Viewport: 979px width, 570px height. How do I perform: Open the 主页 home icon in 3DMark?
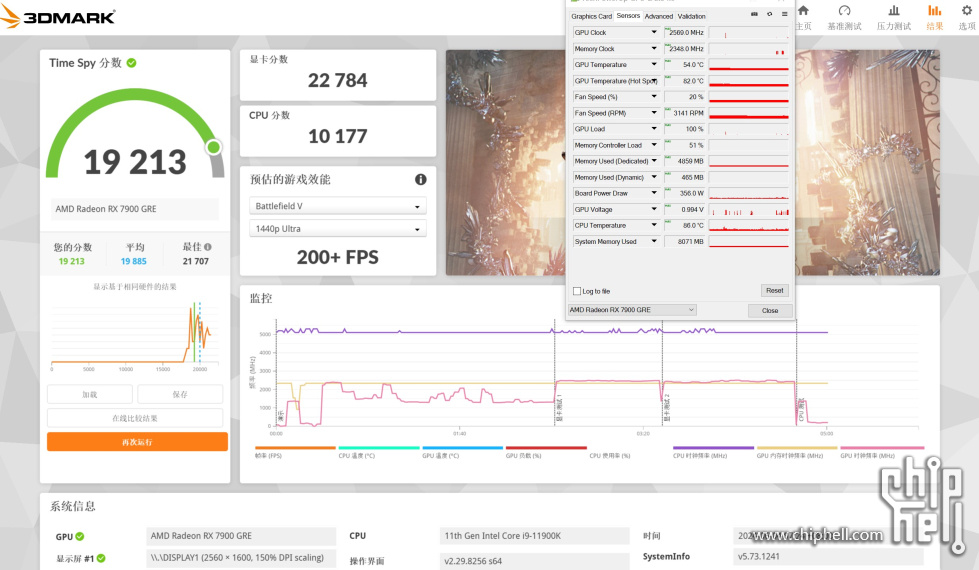[x=804, y=11]
